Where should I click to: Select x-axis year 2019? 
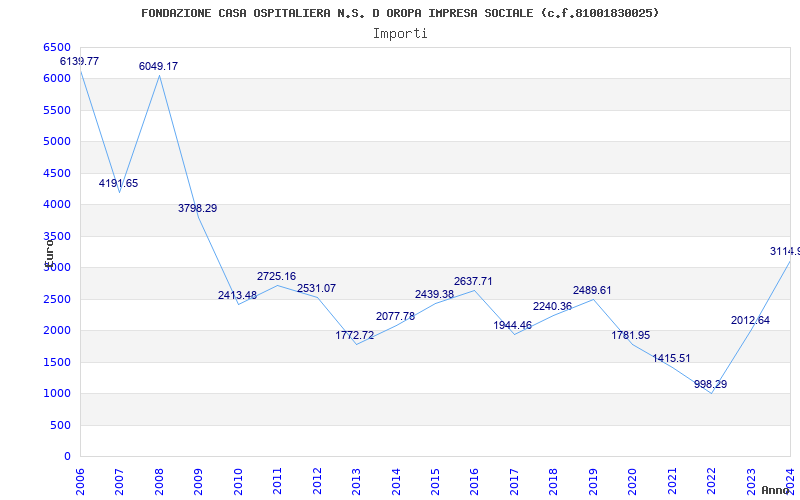pos(593,482)
